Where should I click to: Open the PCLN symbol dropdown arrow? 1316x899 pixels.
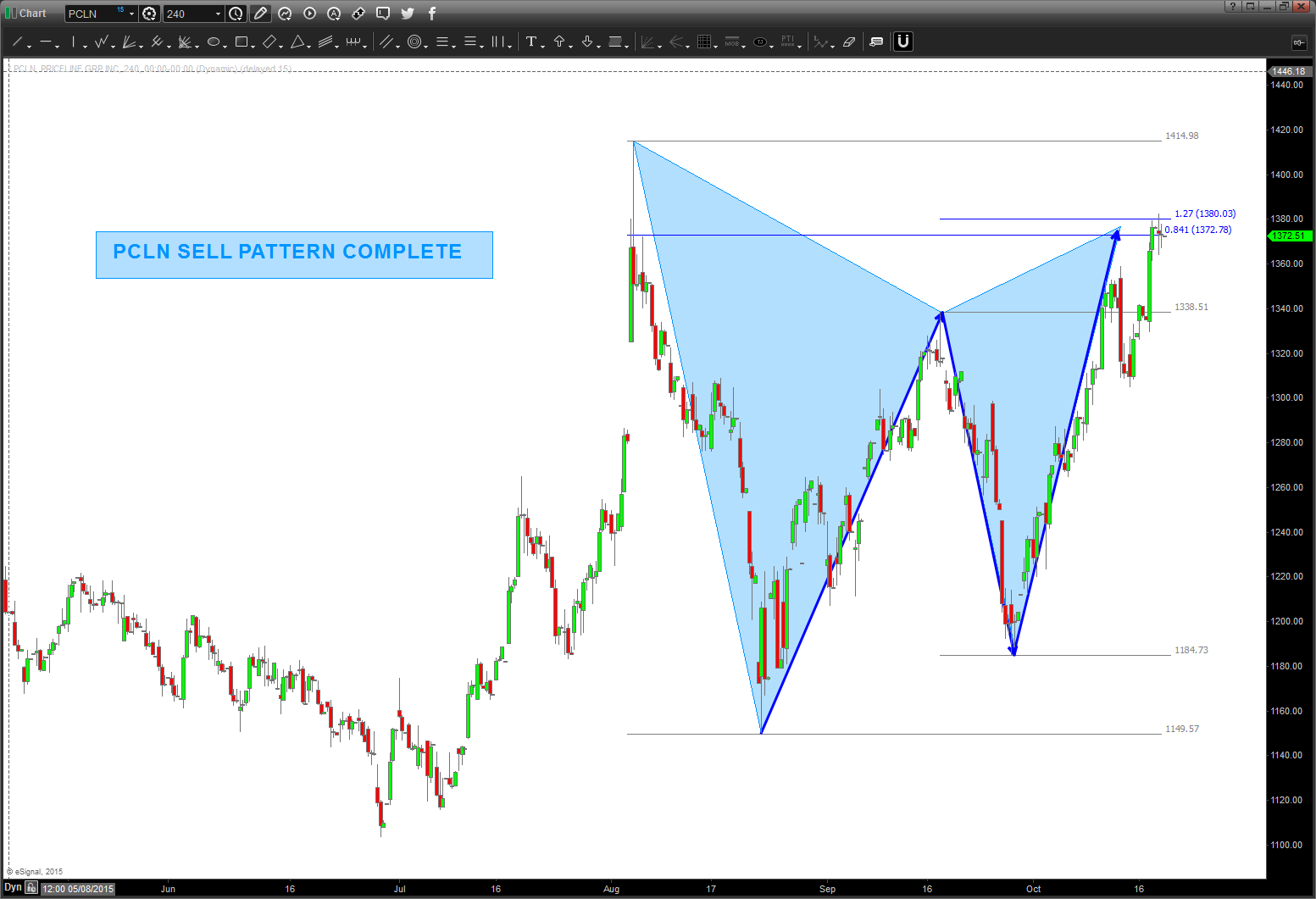(x=130, y=13)
